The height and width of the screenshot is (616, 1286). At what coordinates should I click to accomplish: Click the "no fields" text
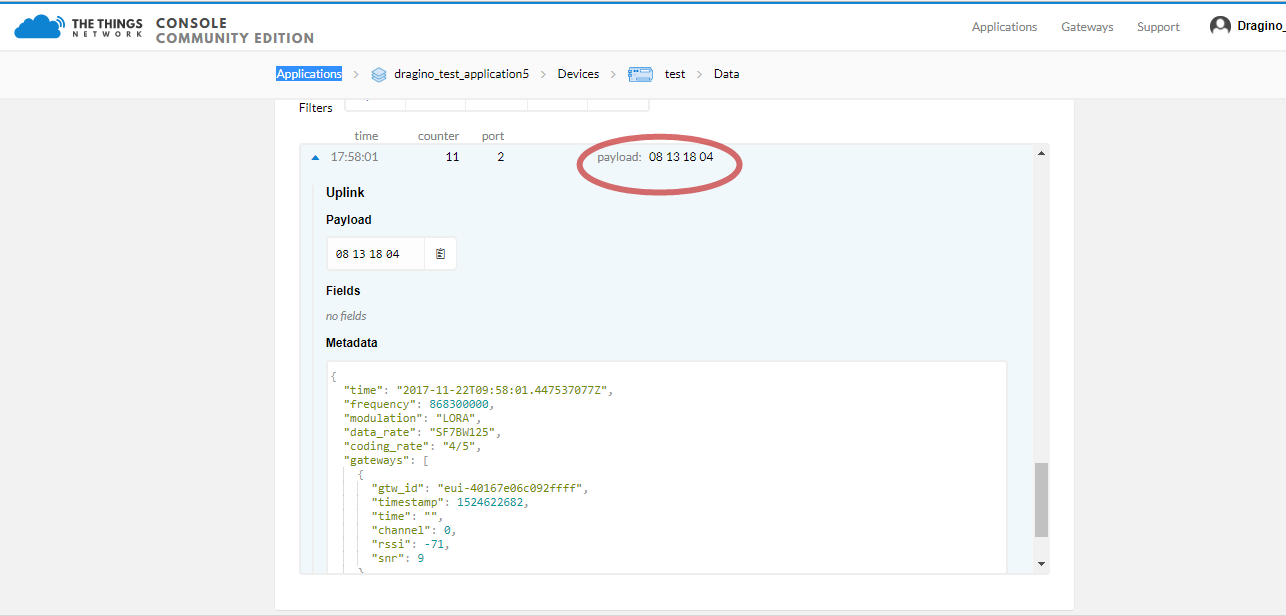pos(346,316)
